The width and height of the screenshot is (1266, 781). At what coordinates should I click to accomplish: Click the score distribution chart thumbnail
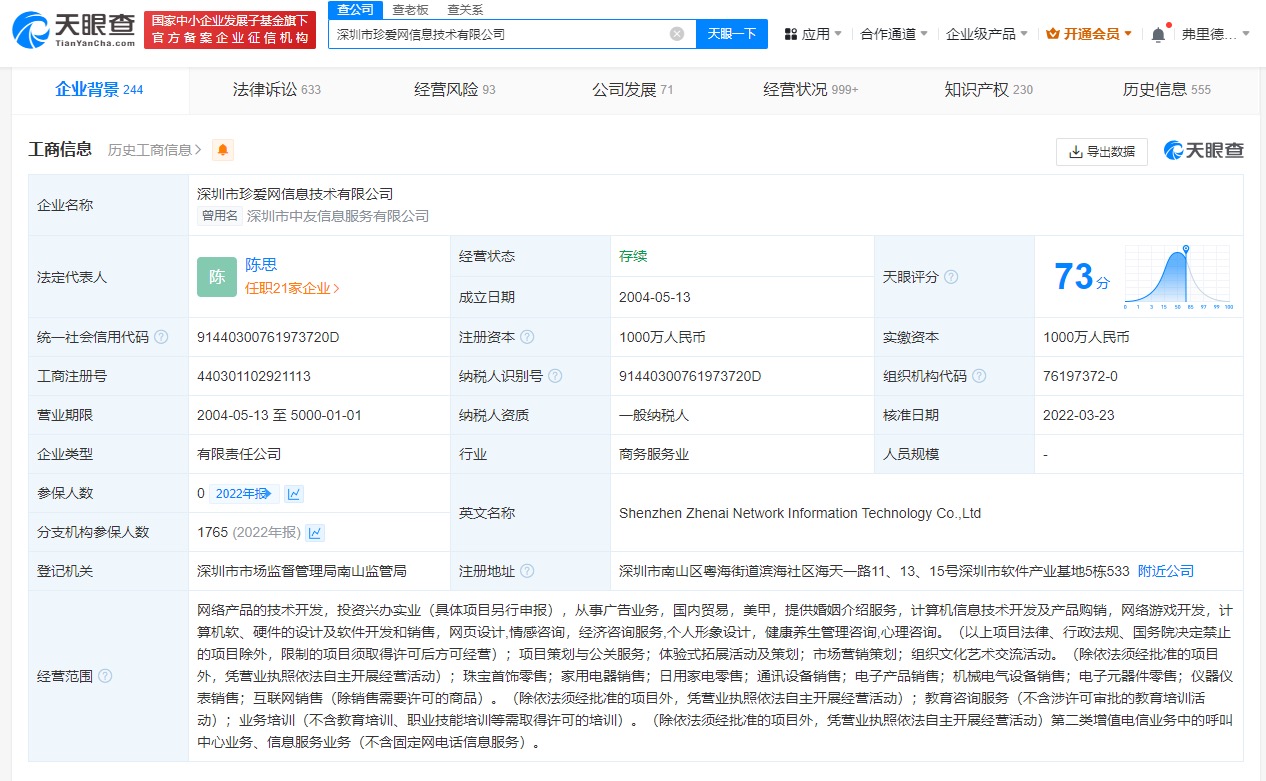click(x=1179, y=276)
